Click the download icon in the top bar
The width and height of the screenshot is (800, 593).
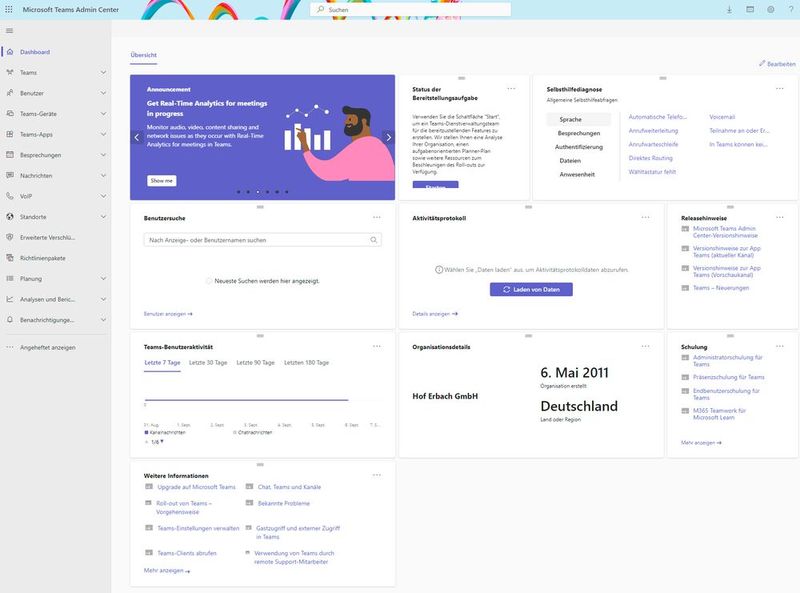(729, 8)
